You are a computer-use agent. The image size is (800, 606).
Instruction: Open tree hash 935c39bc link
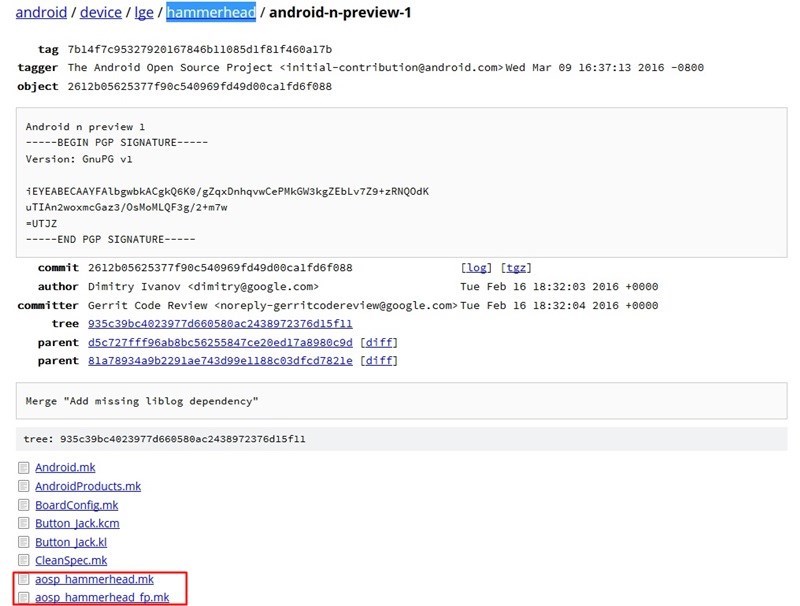220,324
